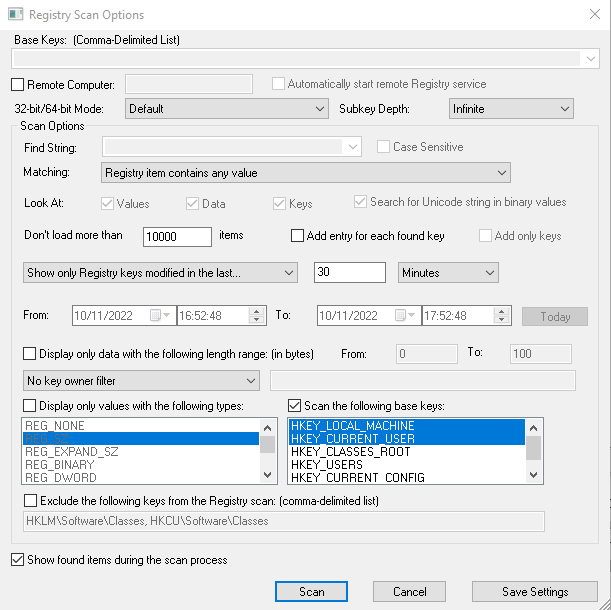Open the 32-bit/64-bit Mode dropdown
611x610 pixels.
(227, 109)
